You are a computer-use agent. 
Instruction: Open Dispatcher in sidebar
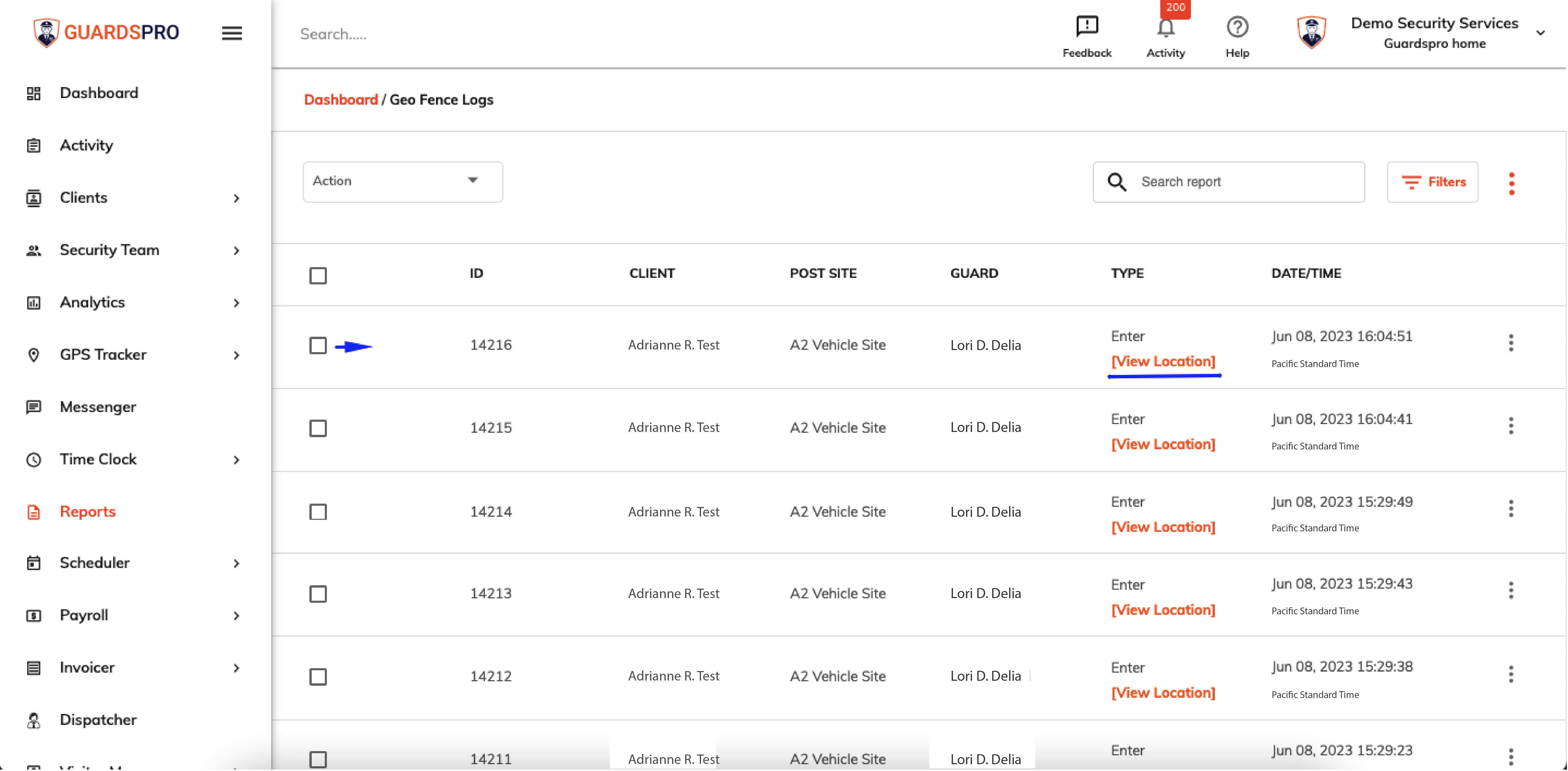[x=98, y=721]
